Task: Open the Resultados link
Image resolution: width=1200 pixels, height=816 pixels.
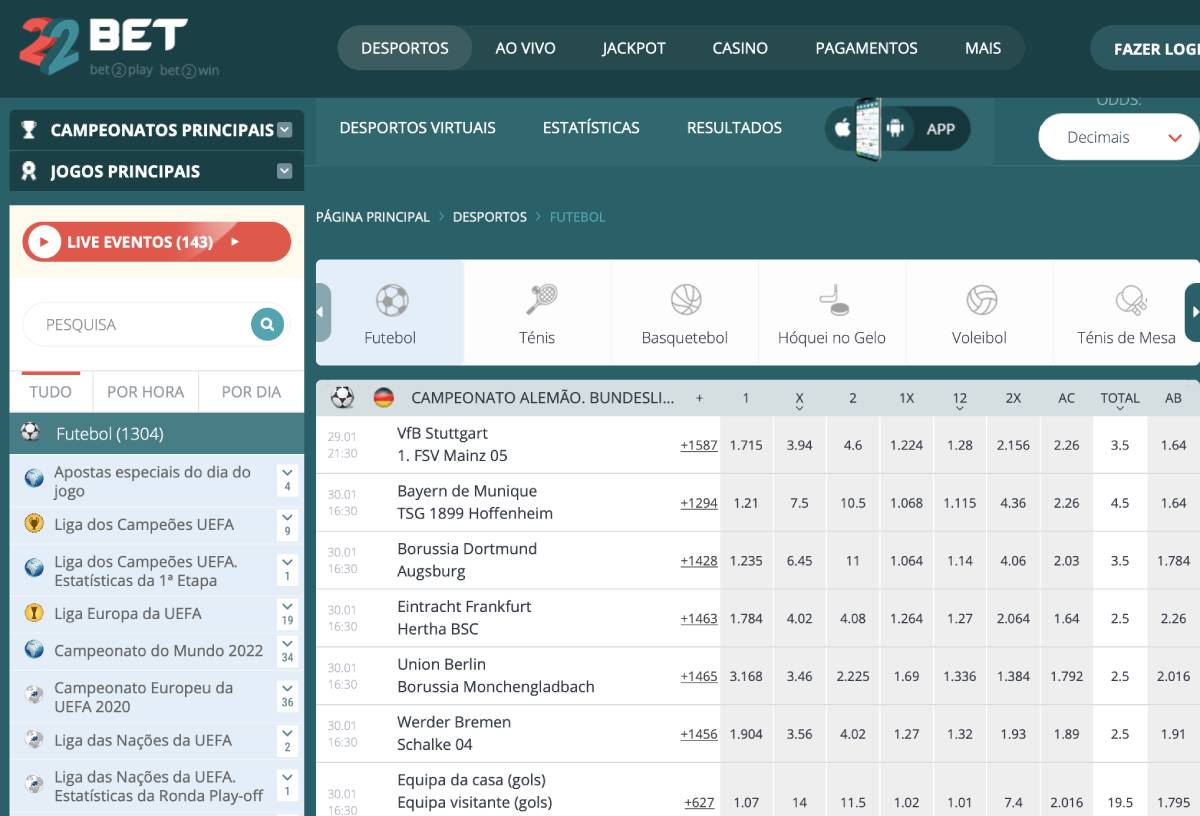Action: click(x=735, y=128)
